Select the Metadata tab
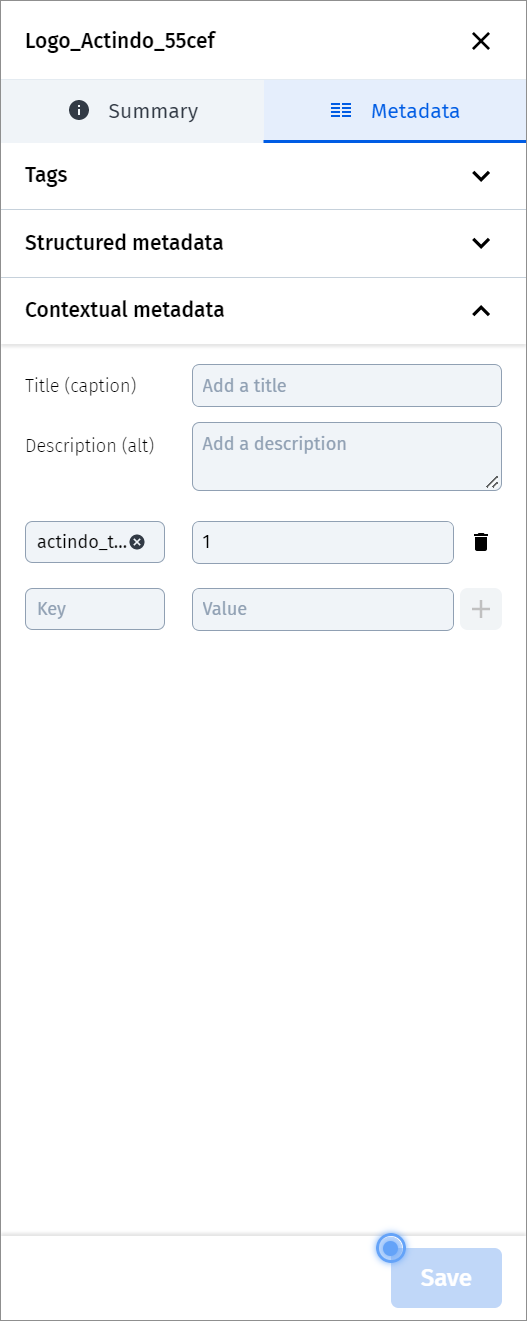 coord(395,111)
